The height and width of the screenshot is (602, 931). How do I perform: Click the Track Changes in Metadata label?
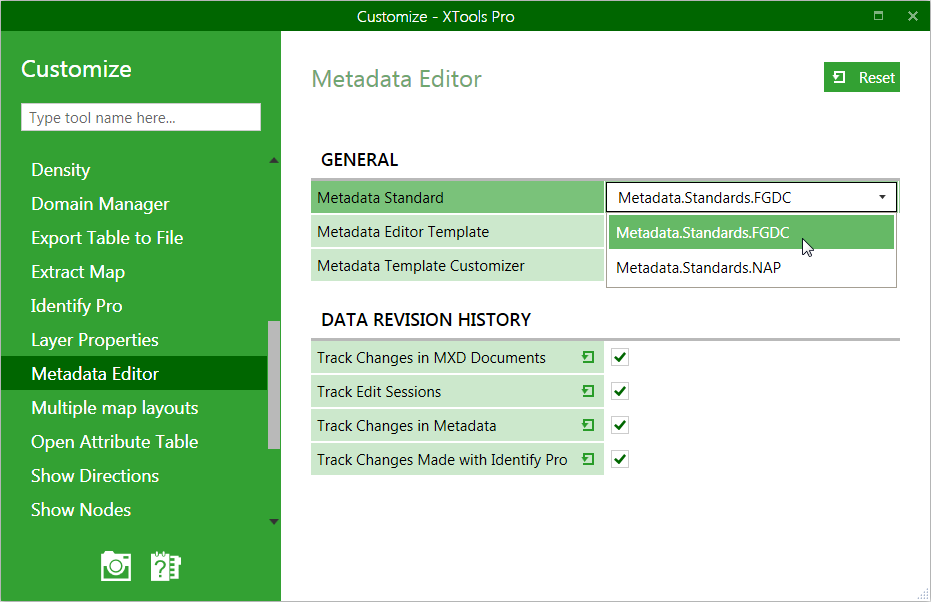coord(406,425)
